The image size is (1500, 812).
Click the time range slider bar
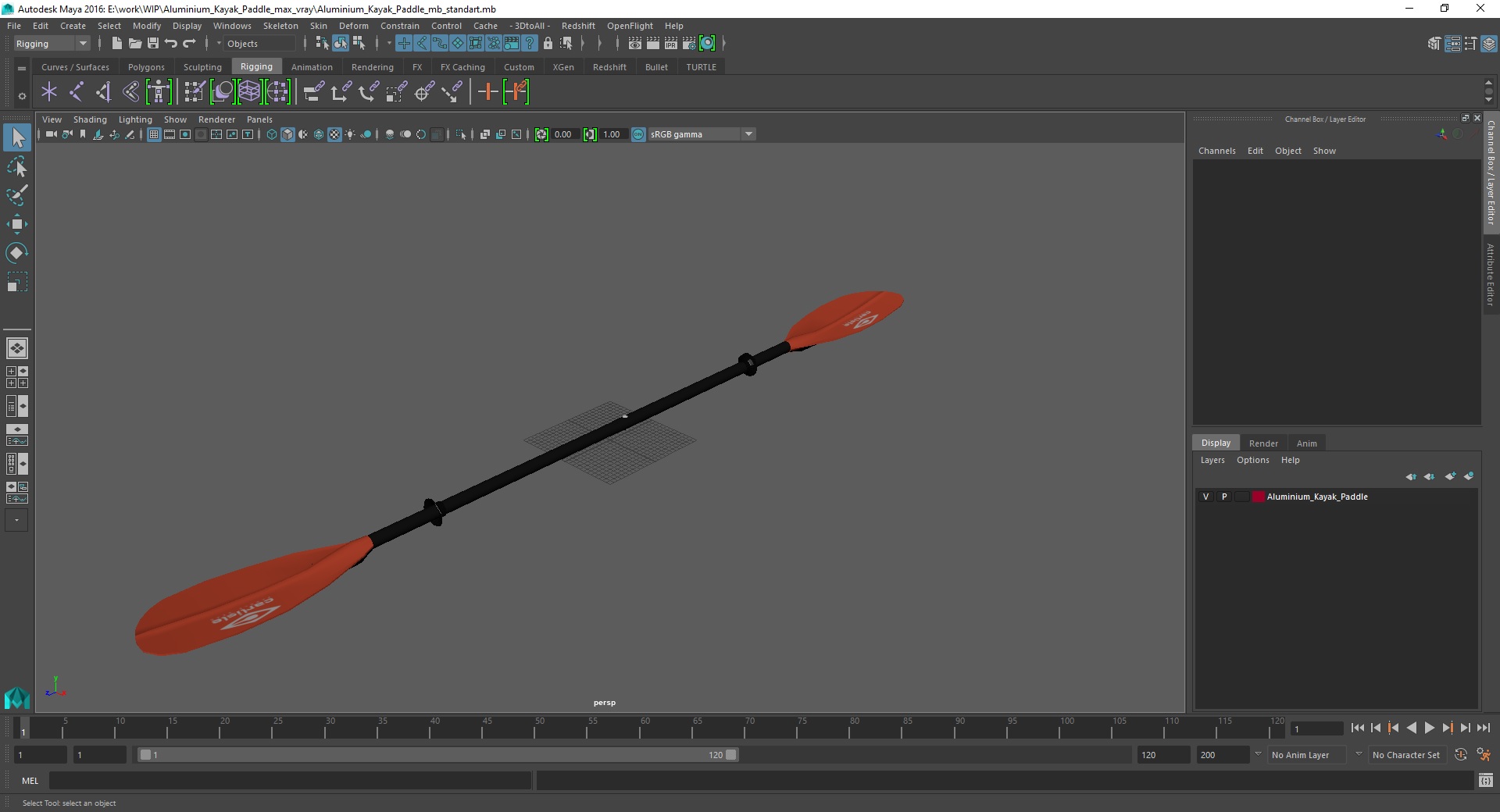437,755
